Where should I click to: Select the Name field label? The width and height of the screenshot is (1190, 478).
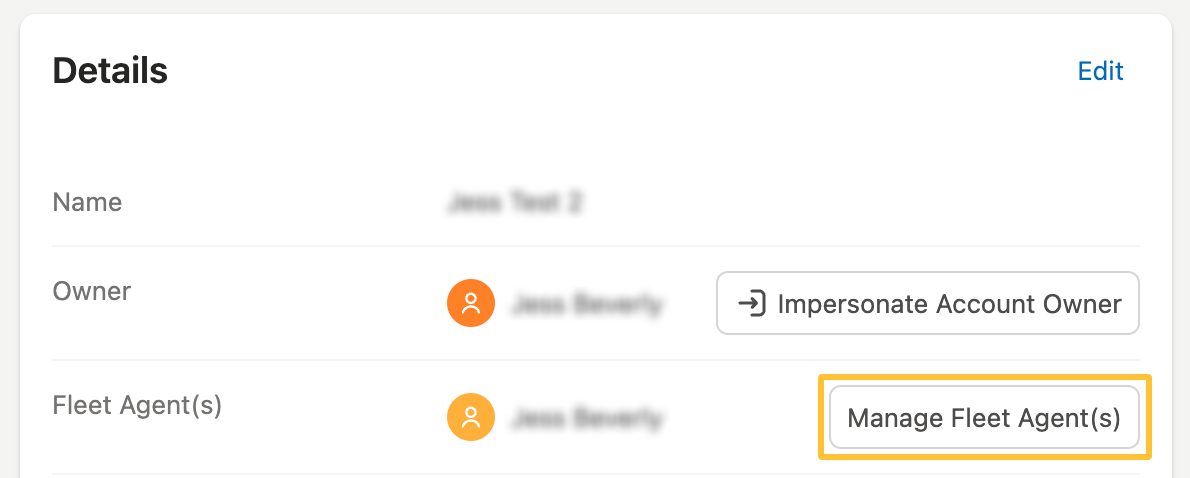click(x=87, y=202)
